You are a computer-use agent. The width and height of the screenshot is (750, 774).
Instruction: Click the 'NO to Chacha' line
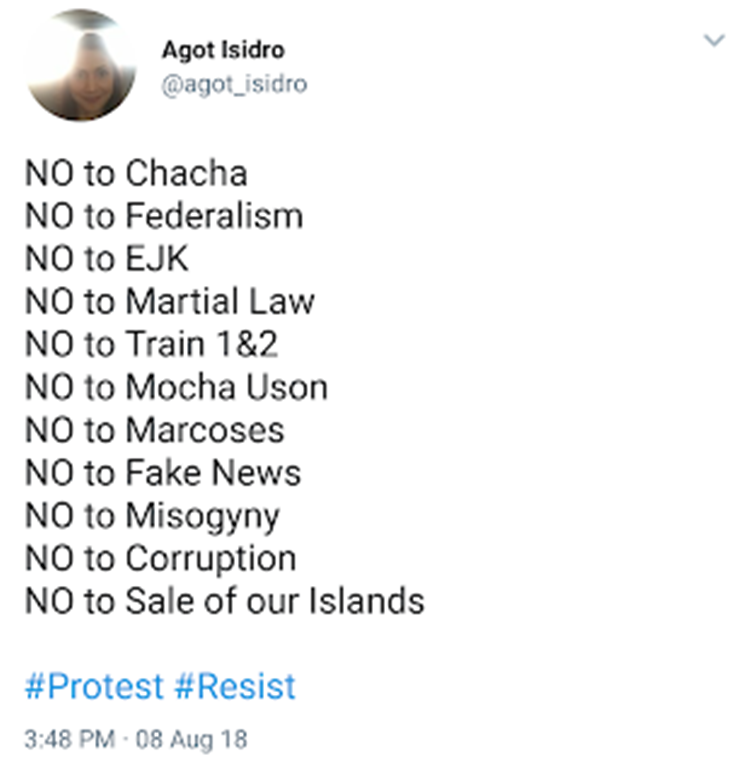pos(135,173)
